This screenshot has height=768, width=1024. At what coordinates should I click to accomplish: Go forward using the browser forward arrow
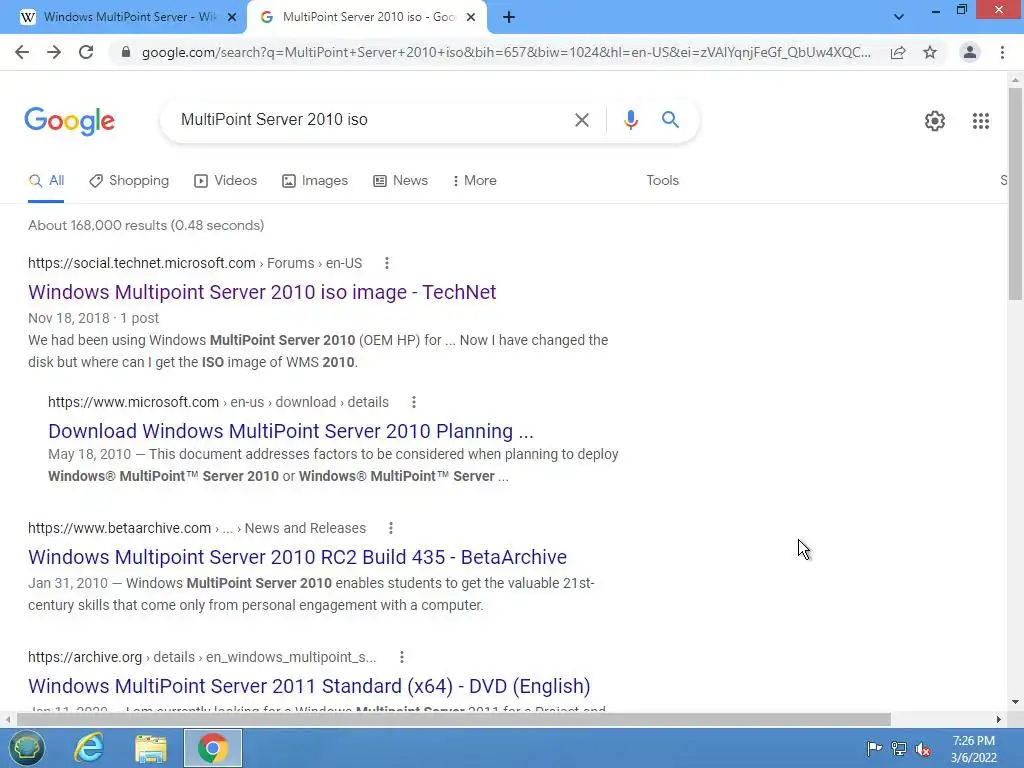54,52
